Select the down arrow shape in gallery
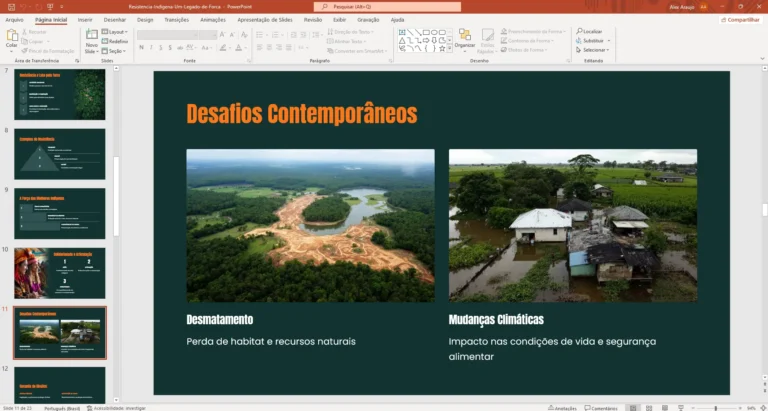 434,41
